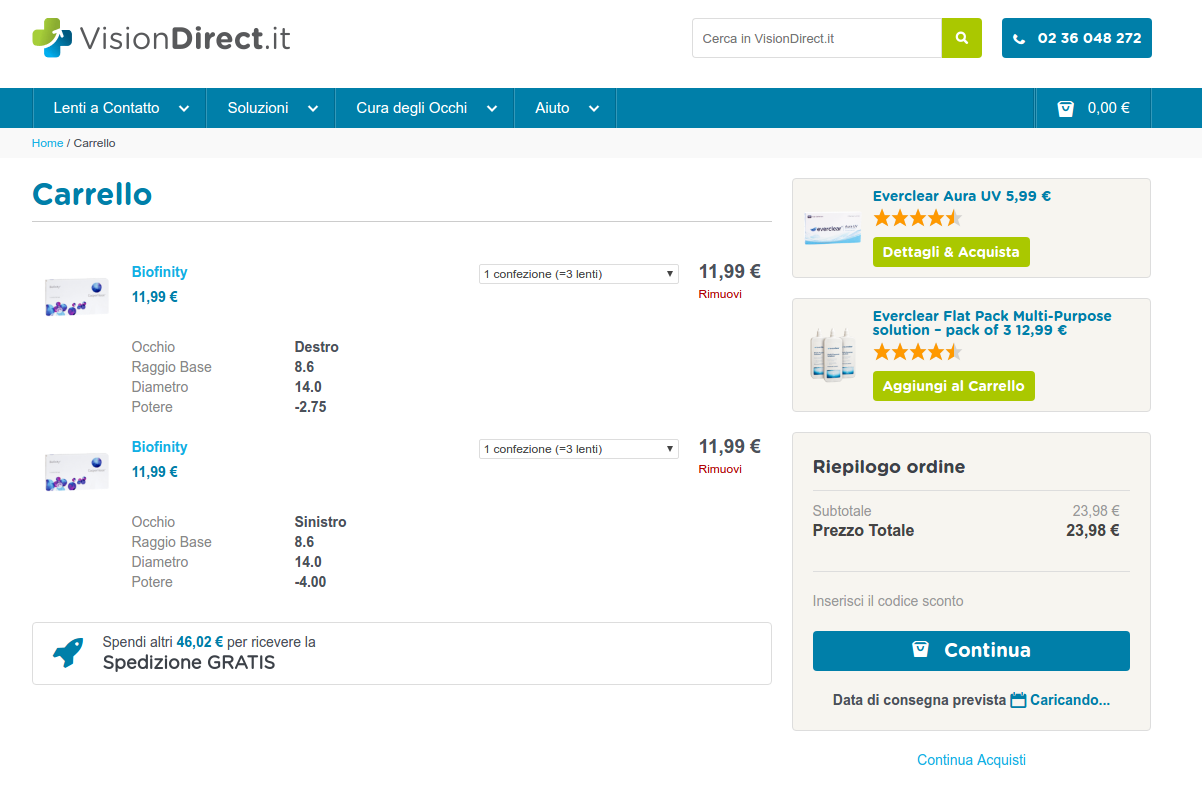
Task: Click the Everclear Aura UV star rating
Action: [917, 218]
